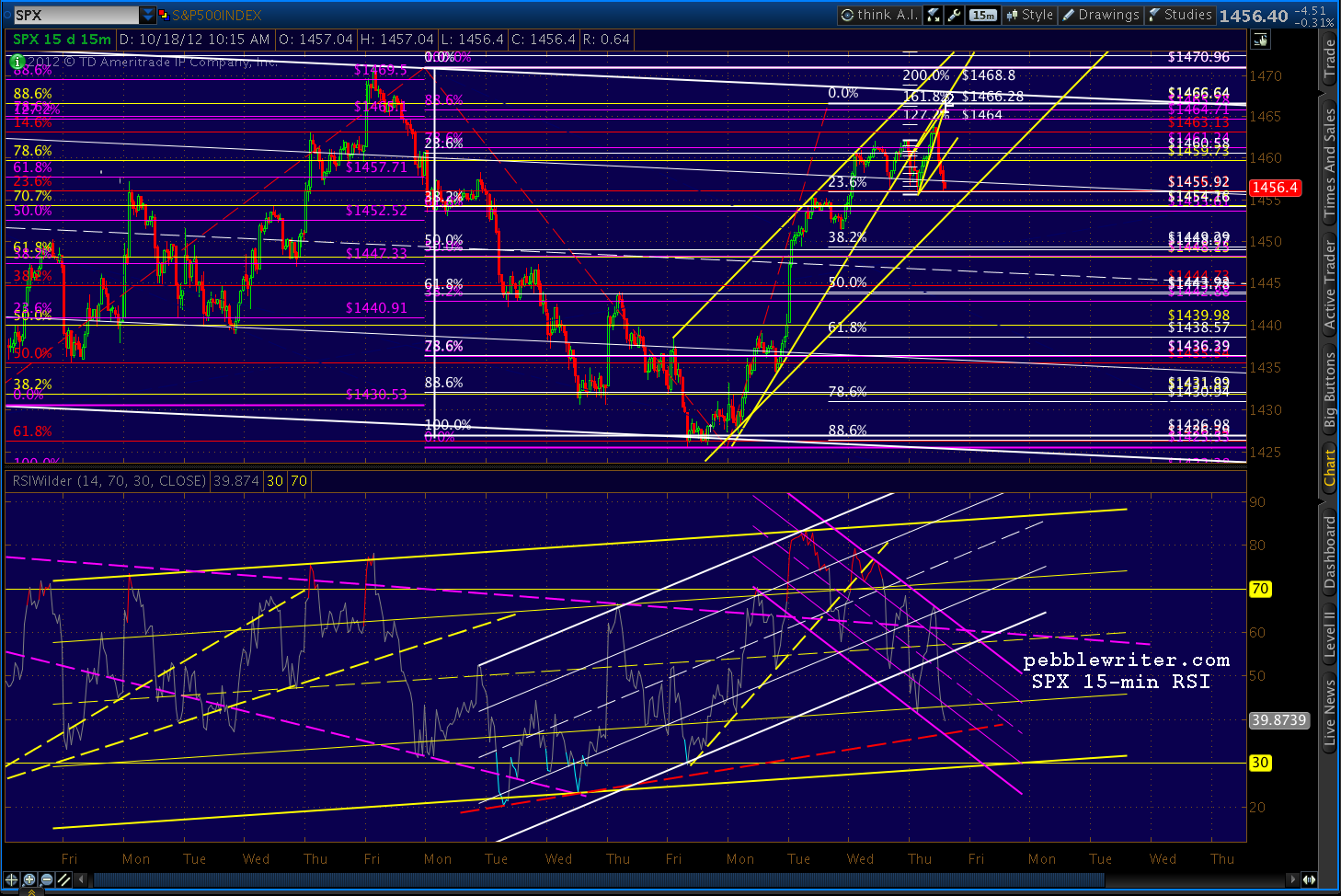Click the $1440.91 magenta price label
1341x896 pixels.
376,308
